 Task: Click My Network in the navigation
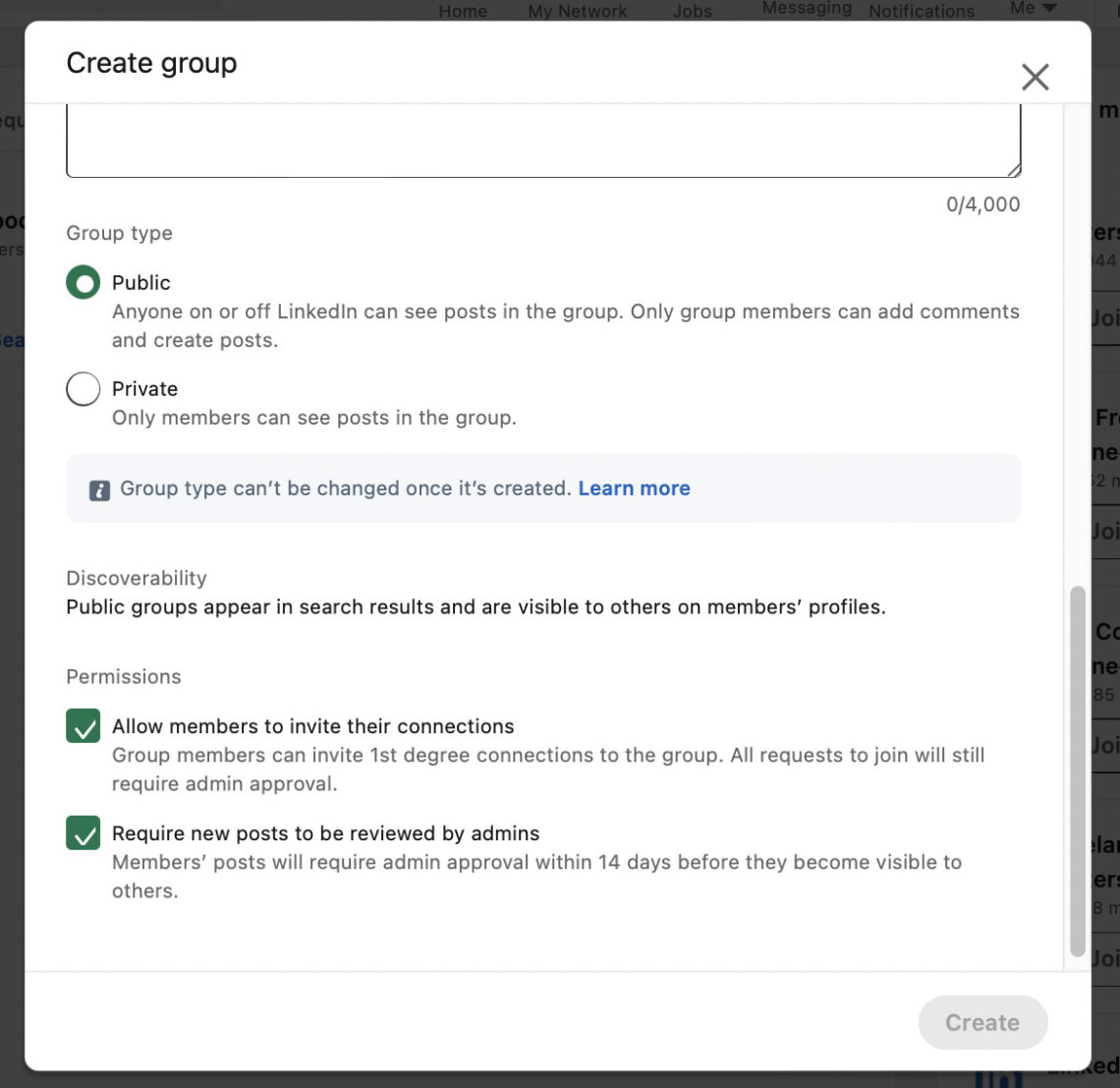point(577,11)
